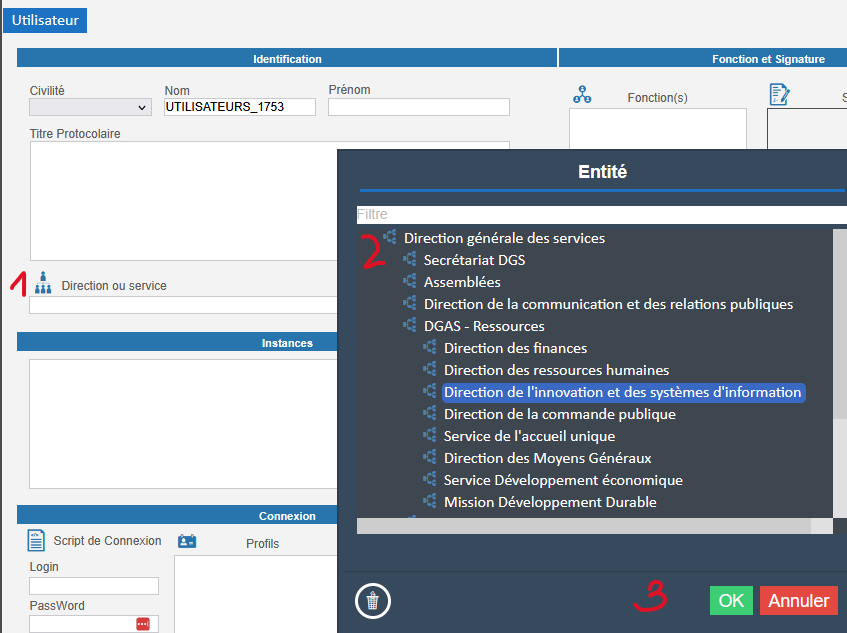Image resolution: width=847 pixels, height=633 pixels.
Task: Select Secrétariat DGS entity
Action: (474, 260)
